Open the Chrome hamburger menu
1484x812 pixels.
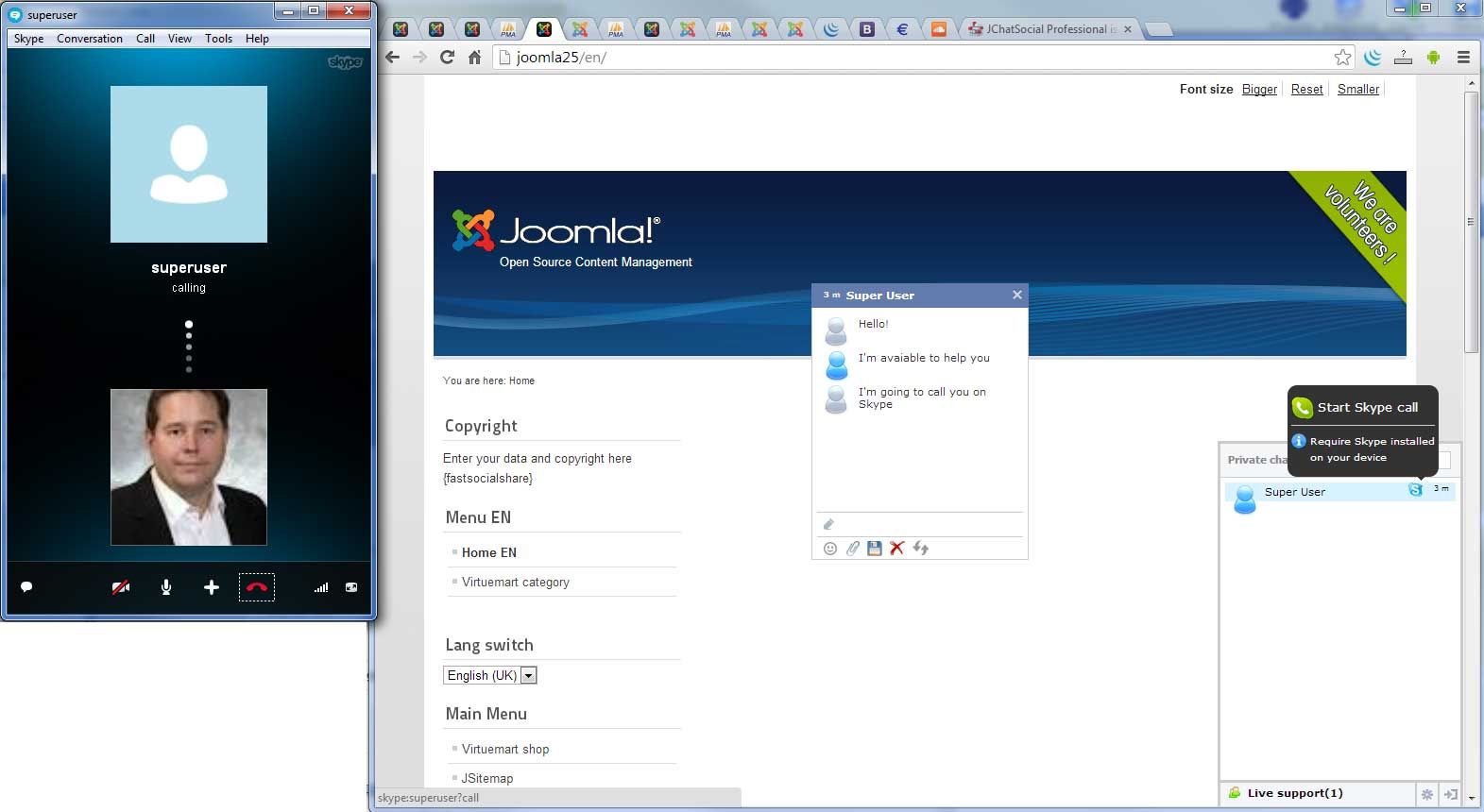tap(1463, 58)
